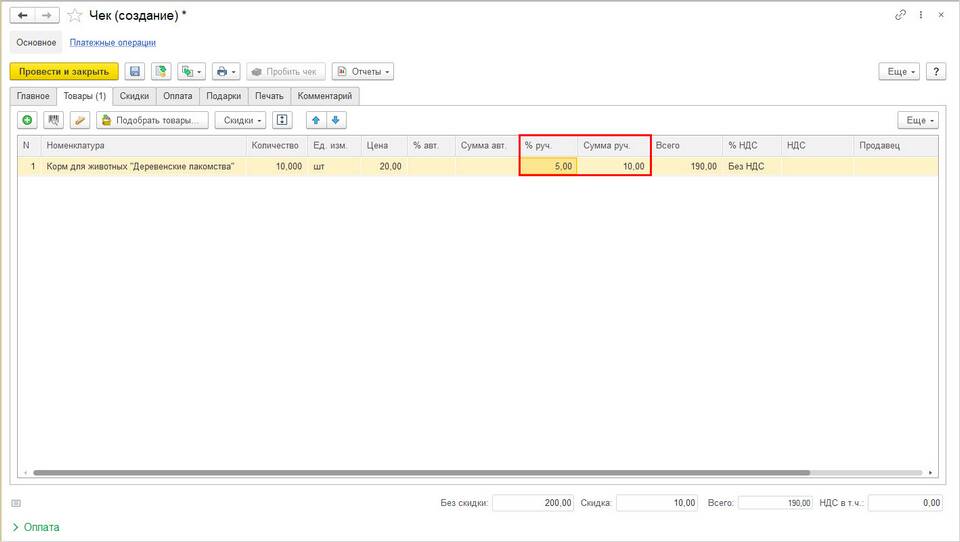Click the horizontal table scrollbar

click(x=421, y=473)
